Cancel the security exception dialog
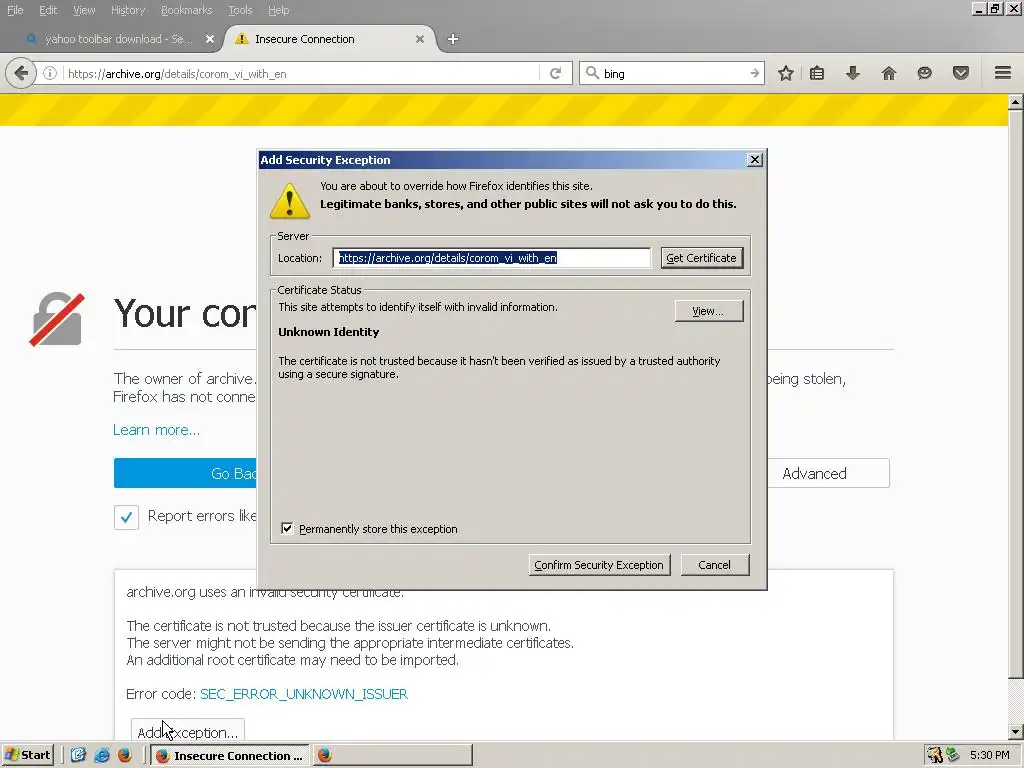Viewport: 1024px width, 768px height. [x=714, y=565]
